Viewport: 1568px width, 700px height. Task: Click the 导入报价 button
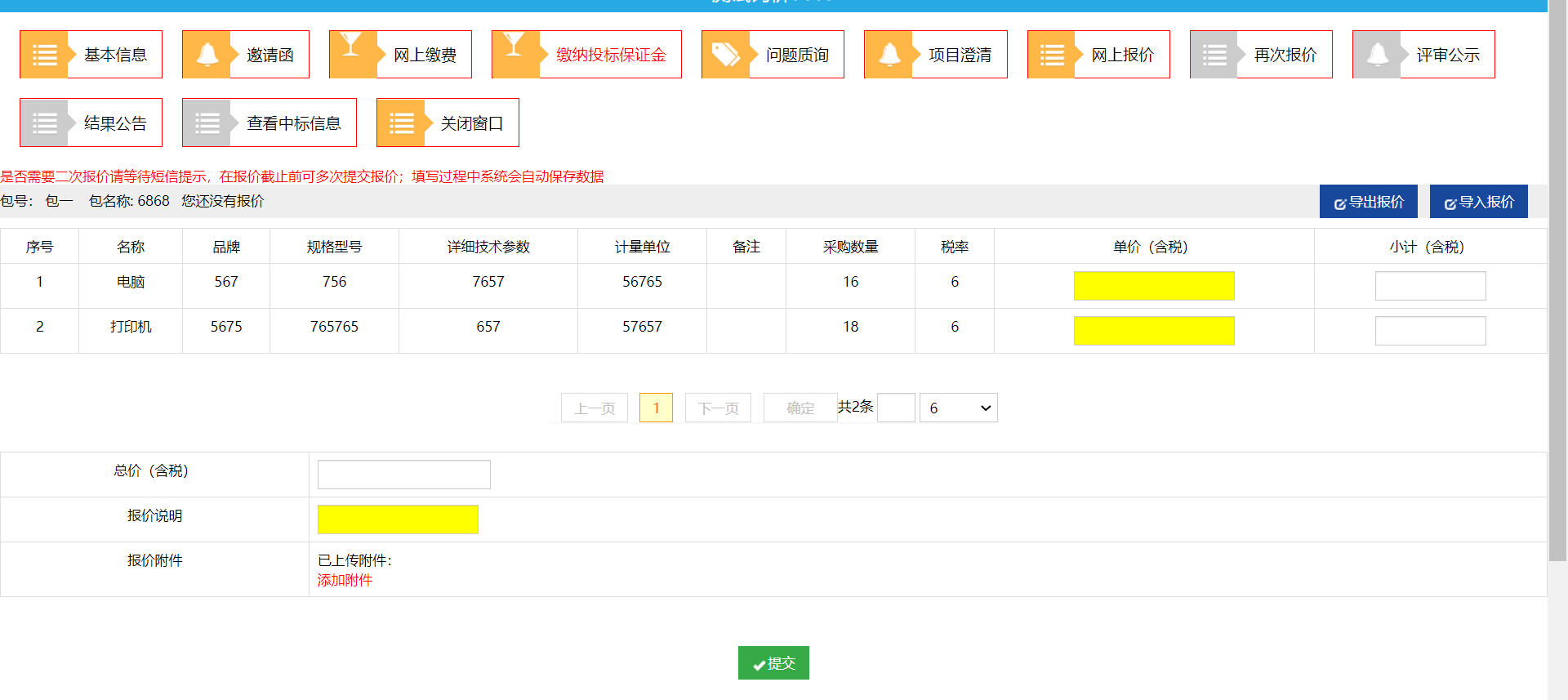[1478, 202]
